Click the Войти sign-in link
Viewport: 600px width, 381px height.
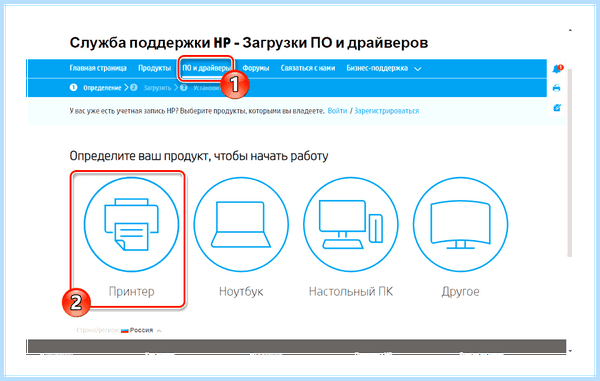click(337, 111)
